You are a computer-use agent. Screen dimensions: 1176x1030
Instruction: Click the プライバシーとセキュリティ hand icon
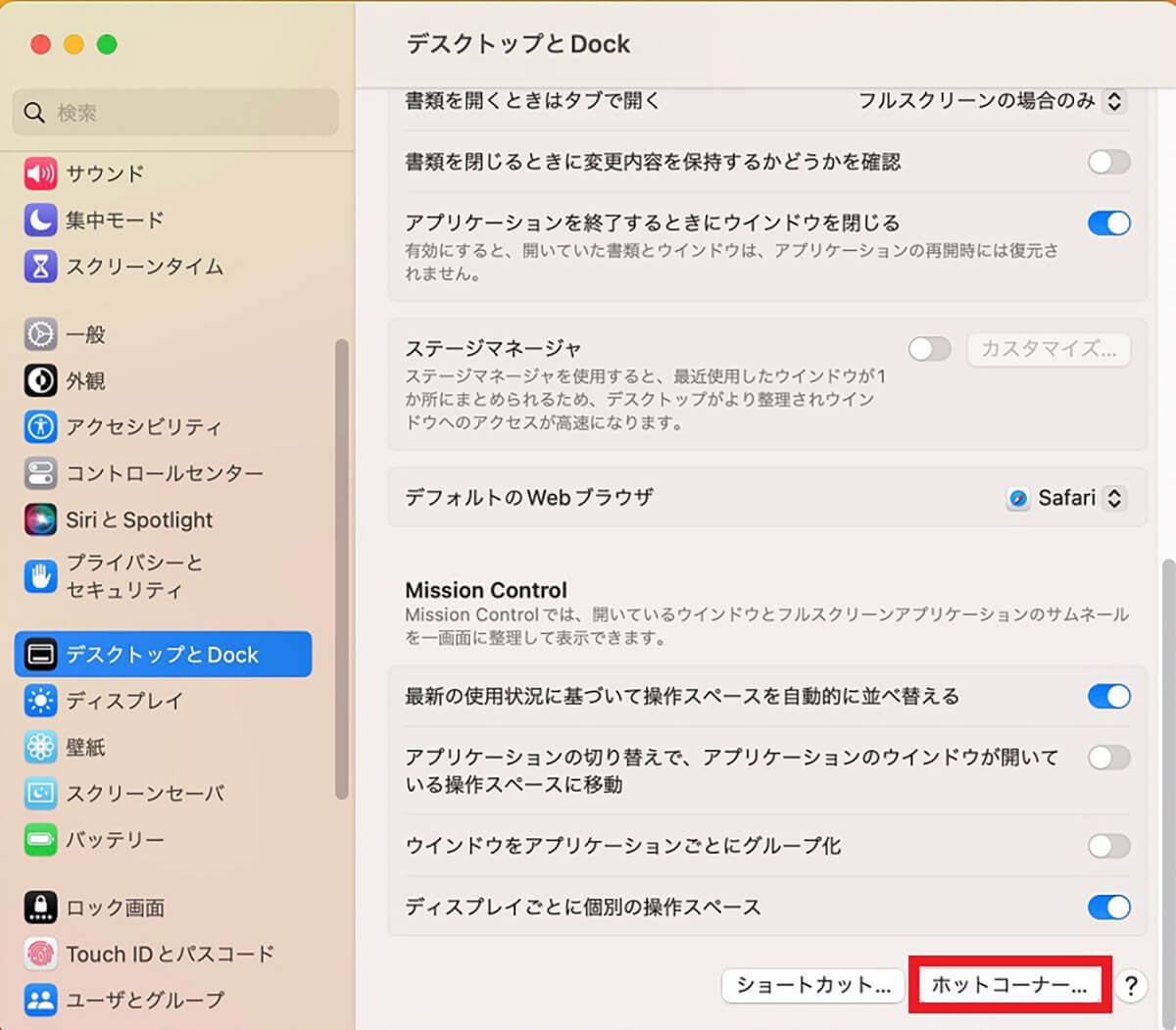40,576
